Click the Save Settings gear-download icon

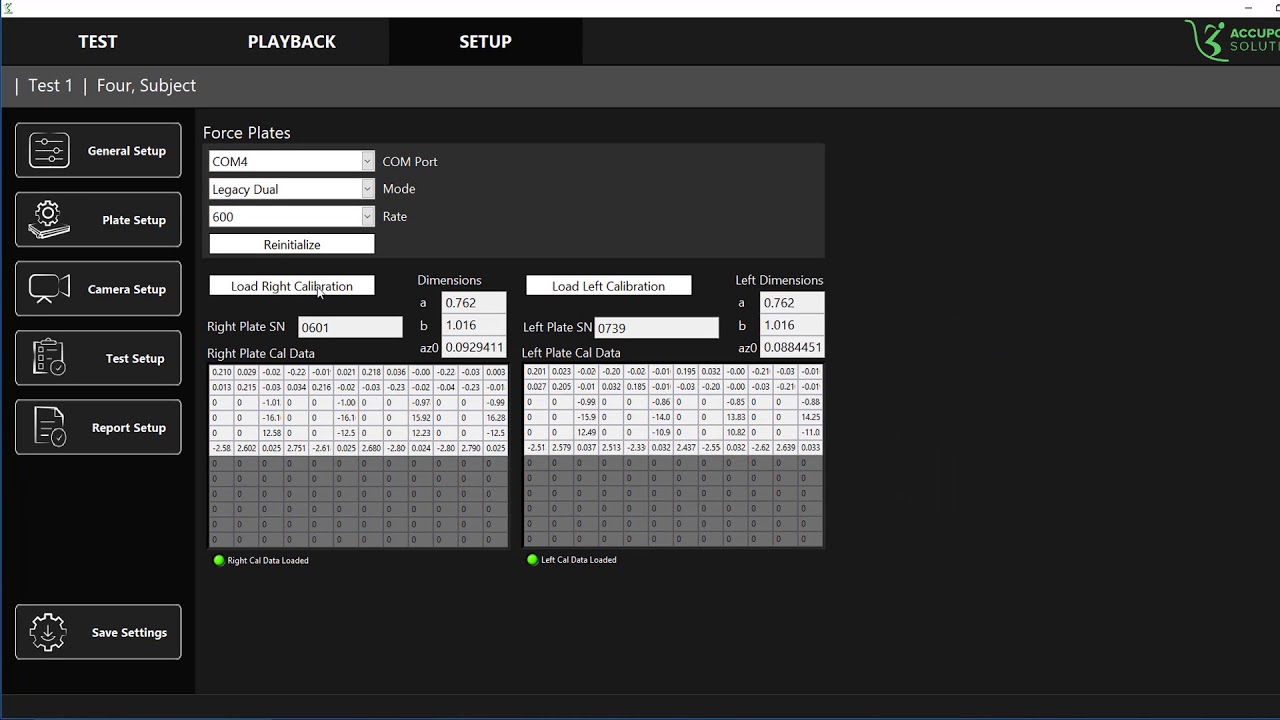pos(49,632)
